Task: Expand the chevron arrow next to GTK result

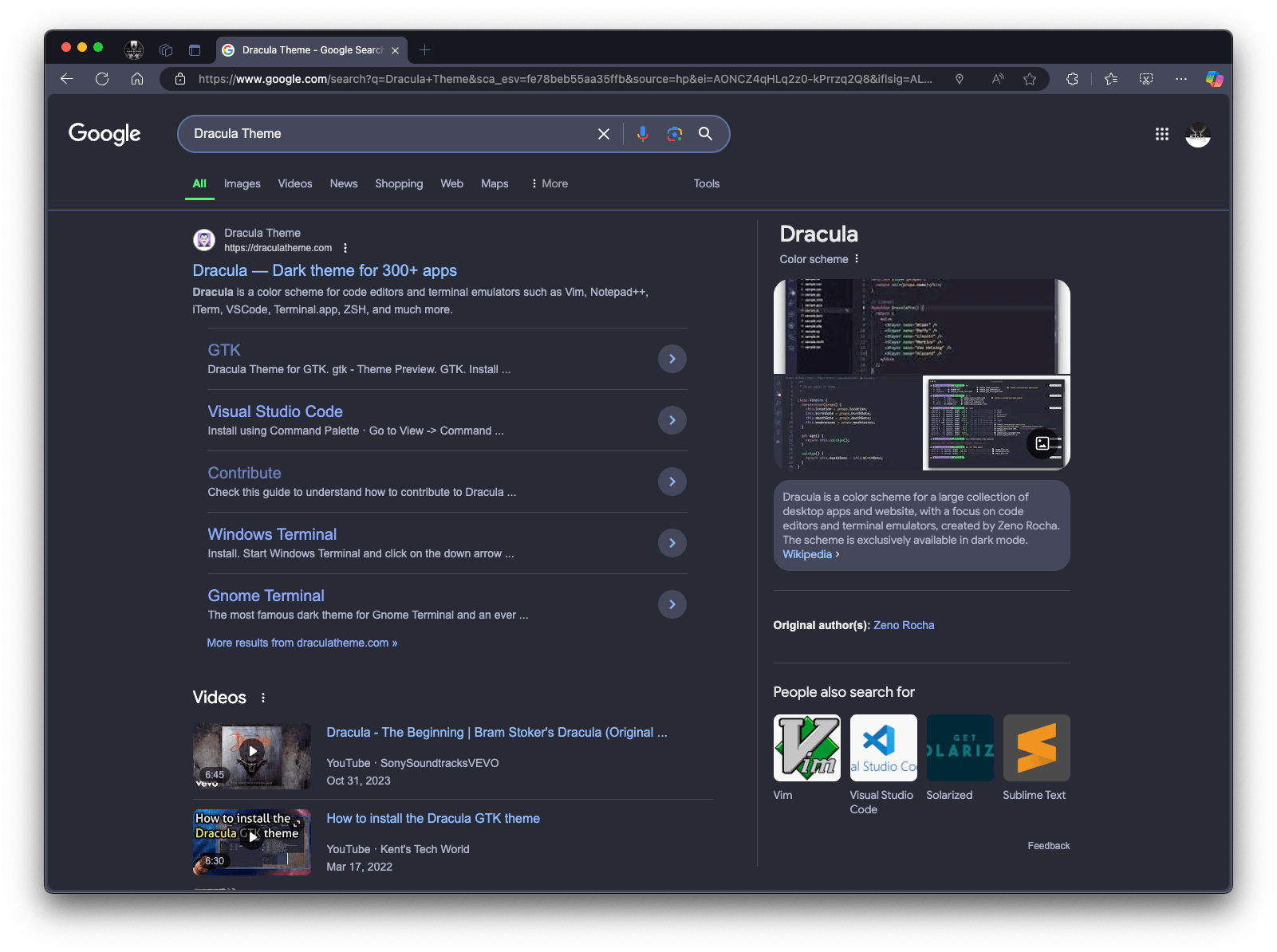Action: (672, 359)
